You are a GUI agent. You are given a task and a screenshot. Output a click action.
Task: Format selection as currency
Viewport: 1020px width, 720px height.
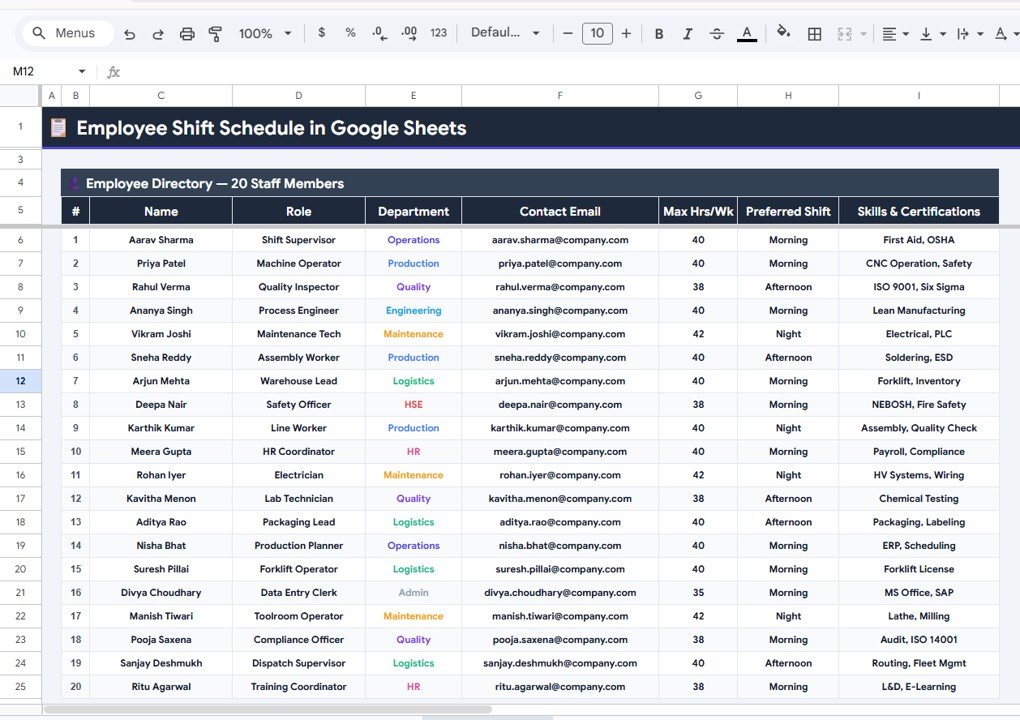pos(320,33)
